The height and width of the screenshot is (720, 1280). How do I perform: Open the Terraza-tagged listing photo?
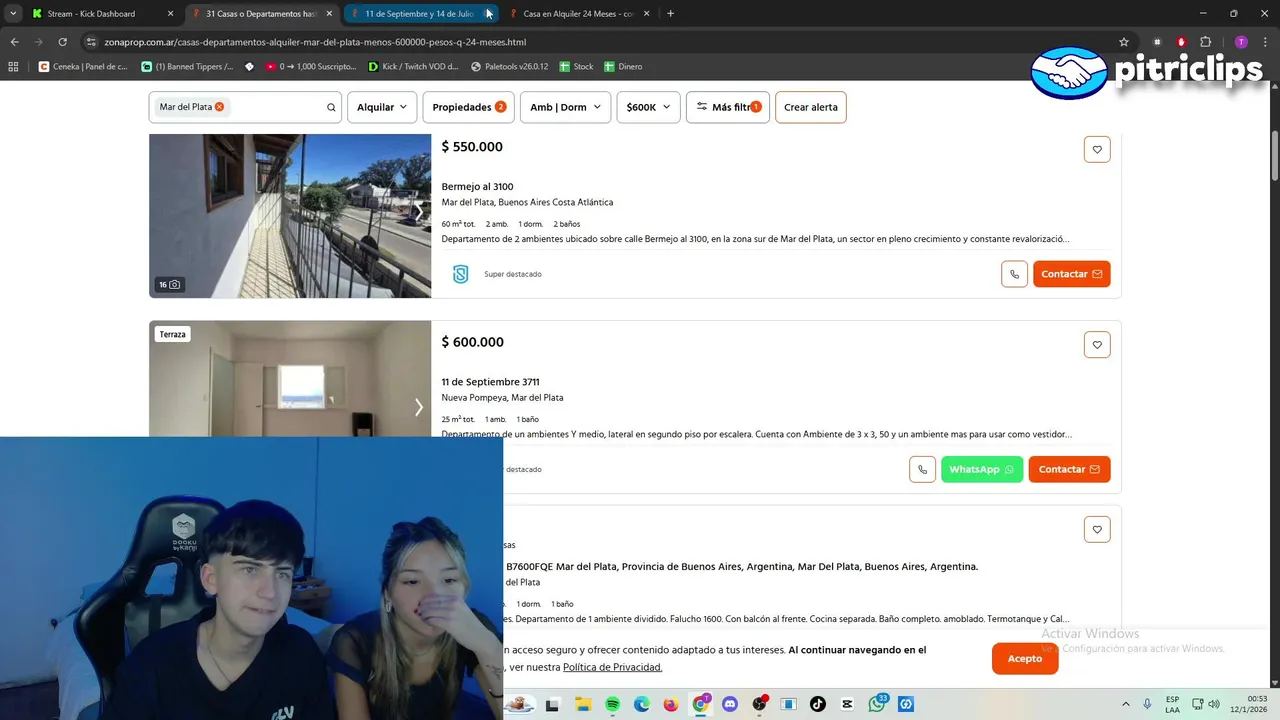[290, 379]
